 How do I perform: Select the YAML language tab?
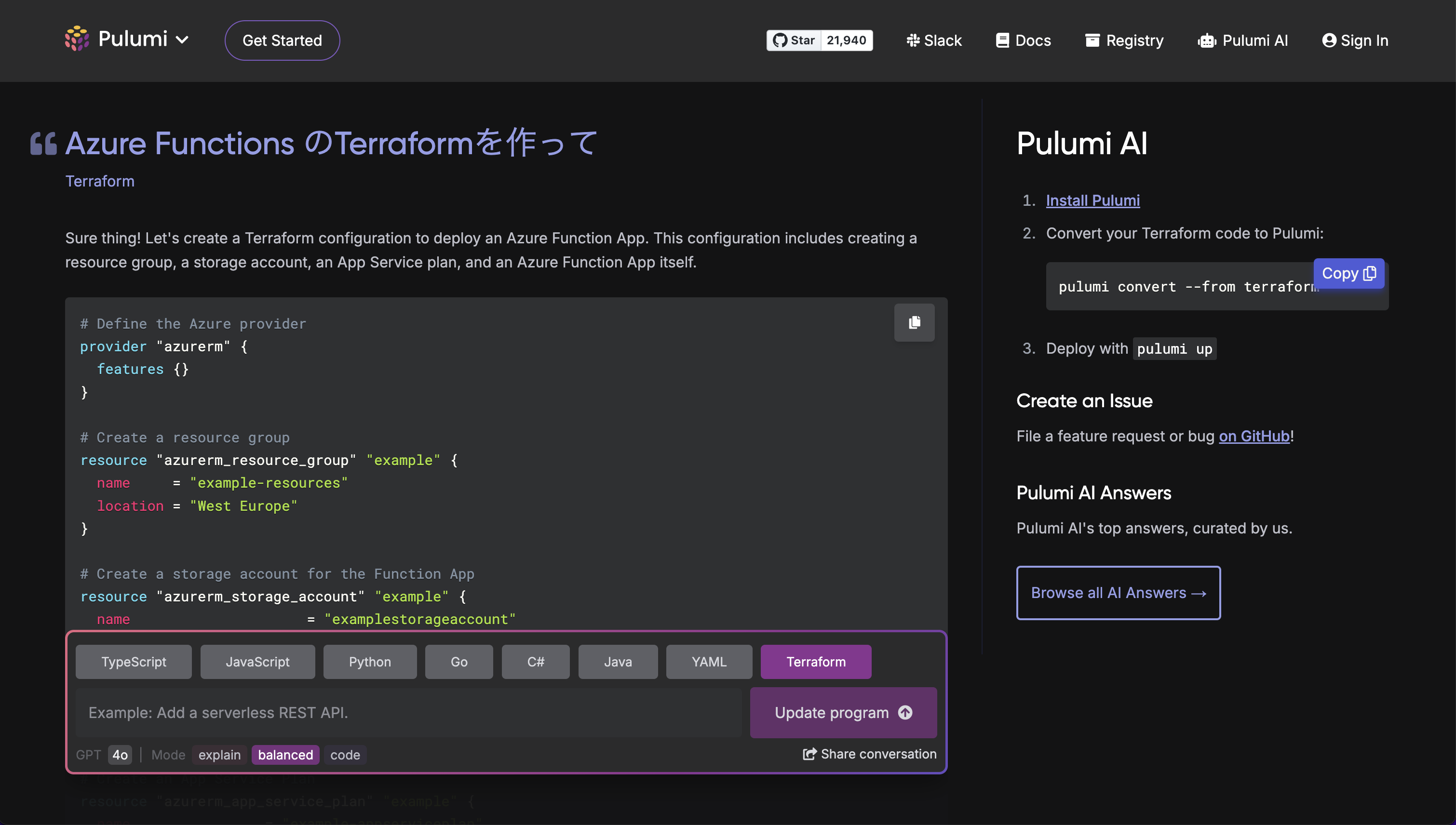[709, 662]
